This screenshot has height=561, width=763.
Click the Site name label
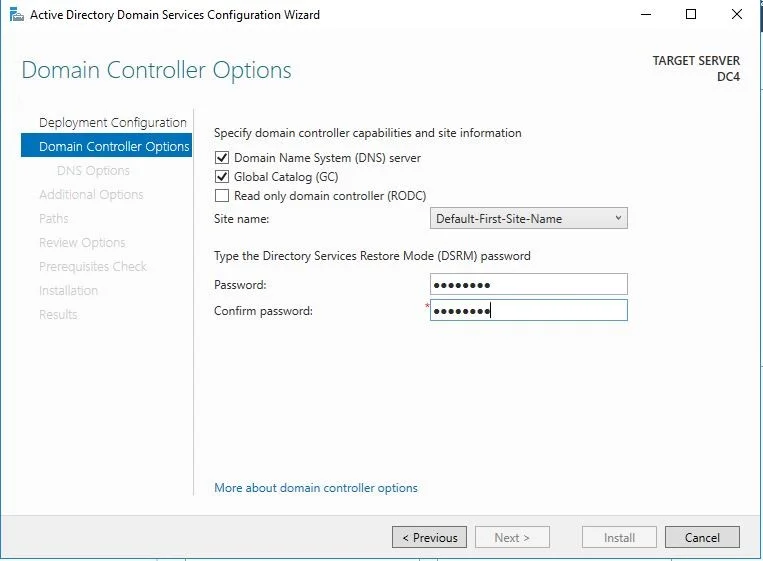[x=241, y=219]
